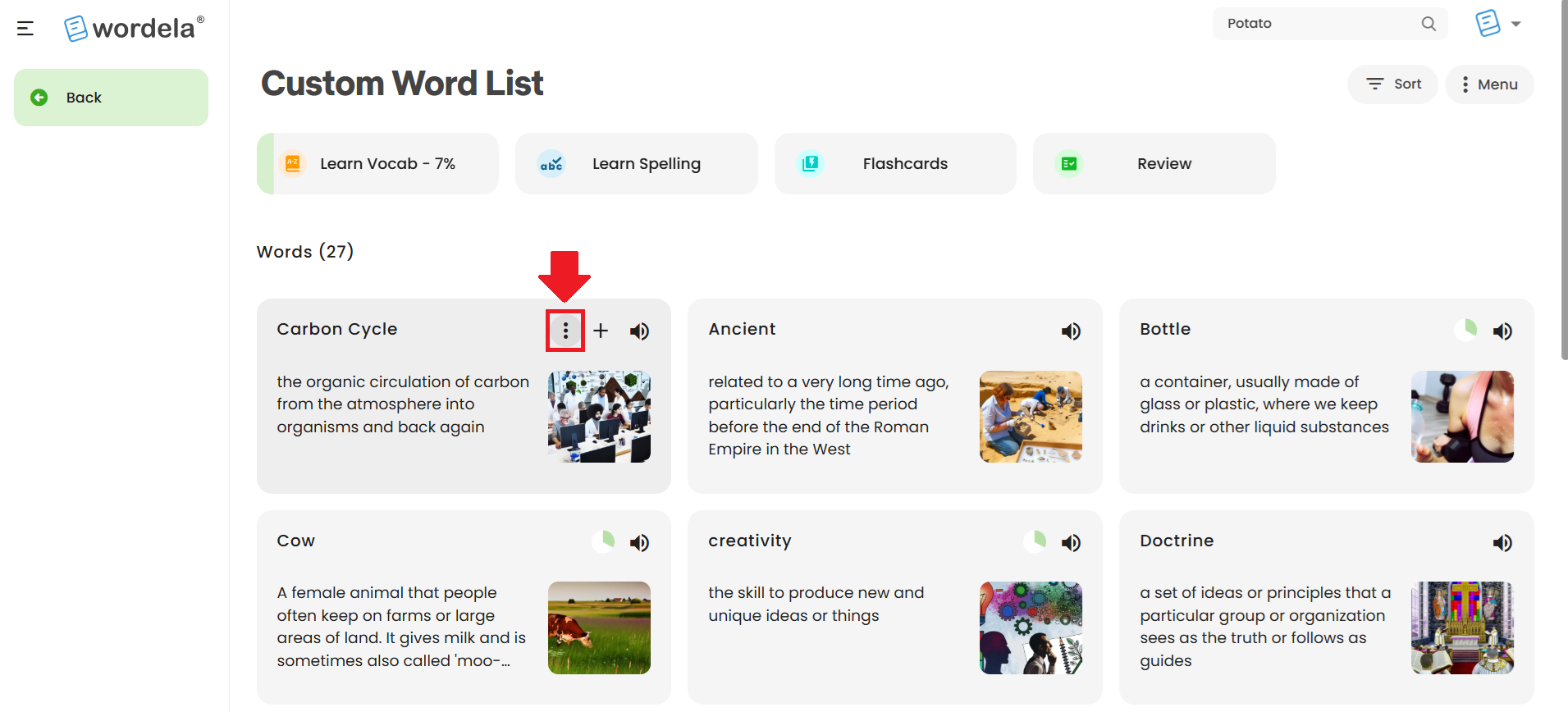The width and height of the screenshot is (1568, 712).
Task: Open the Sort options
Action: (x=1392, y=84)
